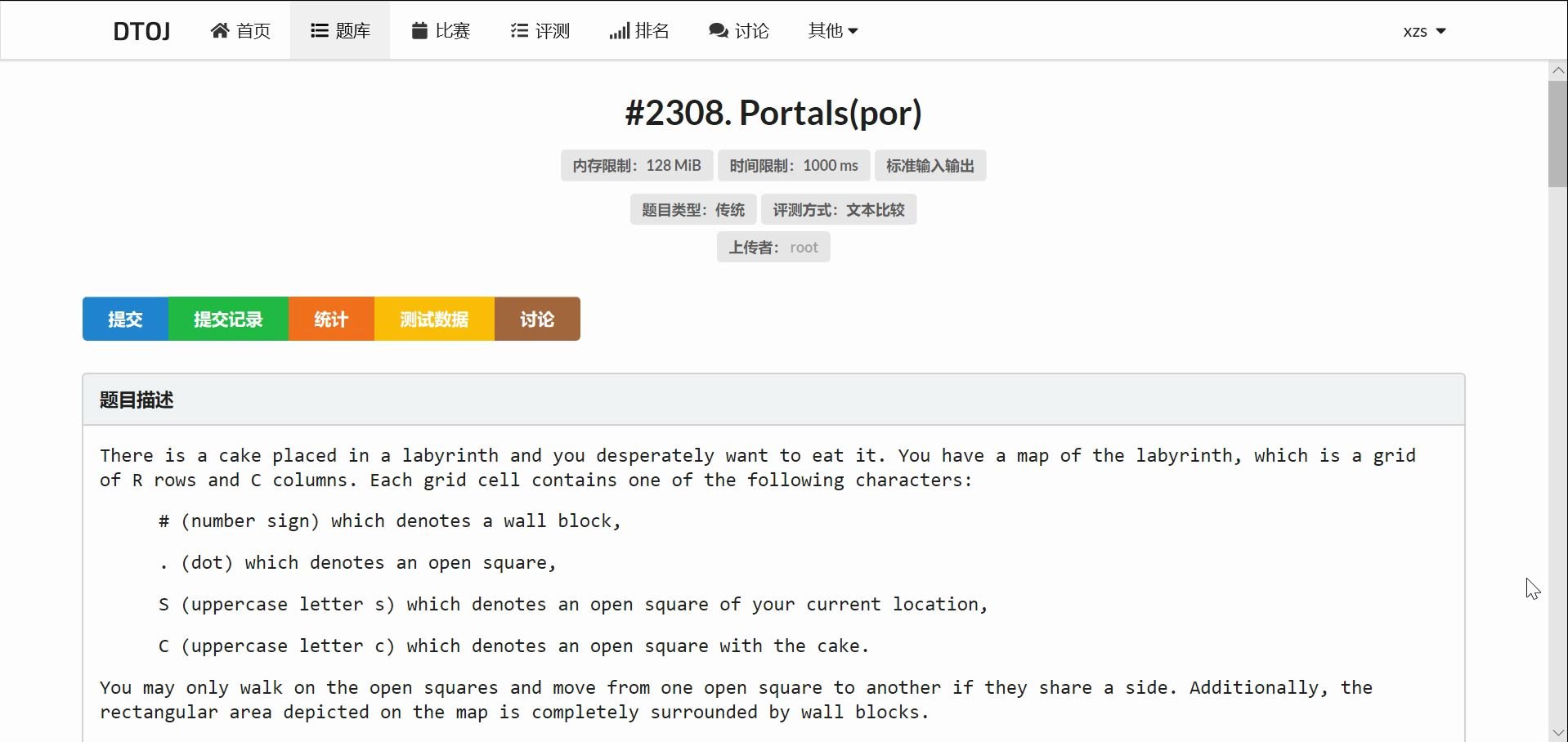Go to the 评测 judging page

540,31
